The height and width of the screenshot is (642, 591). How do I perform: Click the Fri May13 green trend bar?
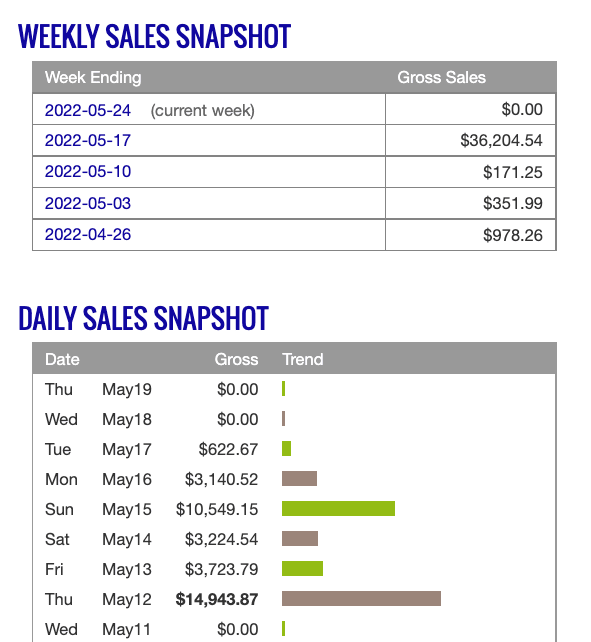(x=302, y=568)
